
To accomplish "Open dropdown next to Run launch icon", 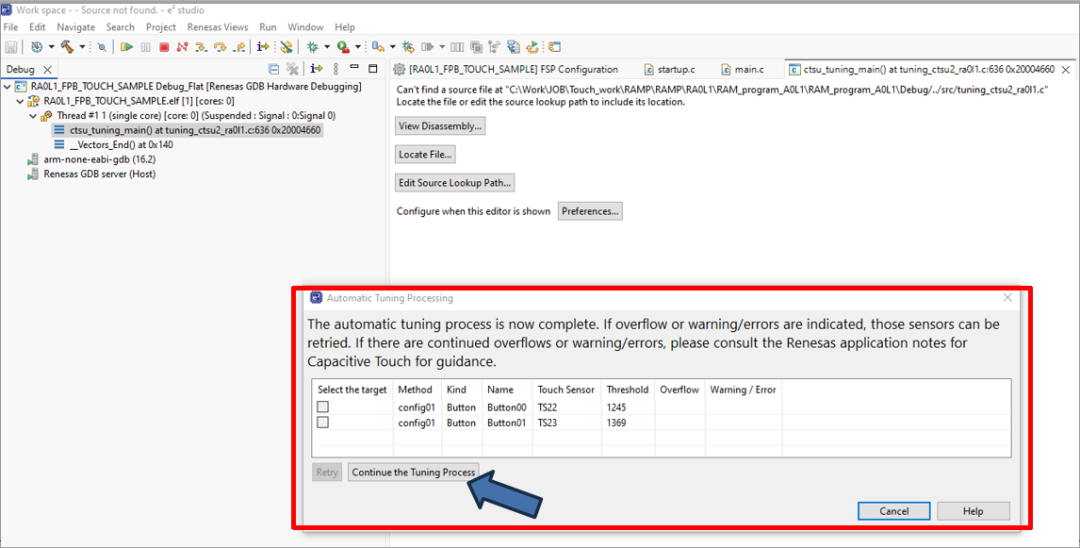I will (357, 47).
